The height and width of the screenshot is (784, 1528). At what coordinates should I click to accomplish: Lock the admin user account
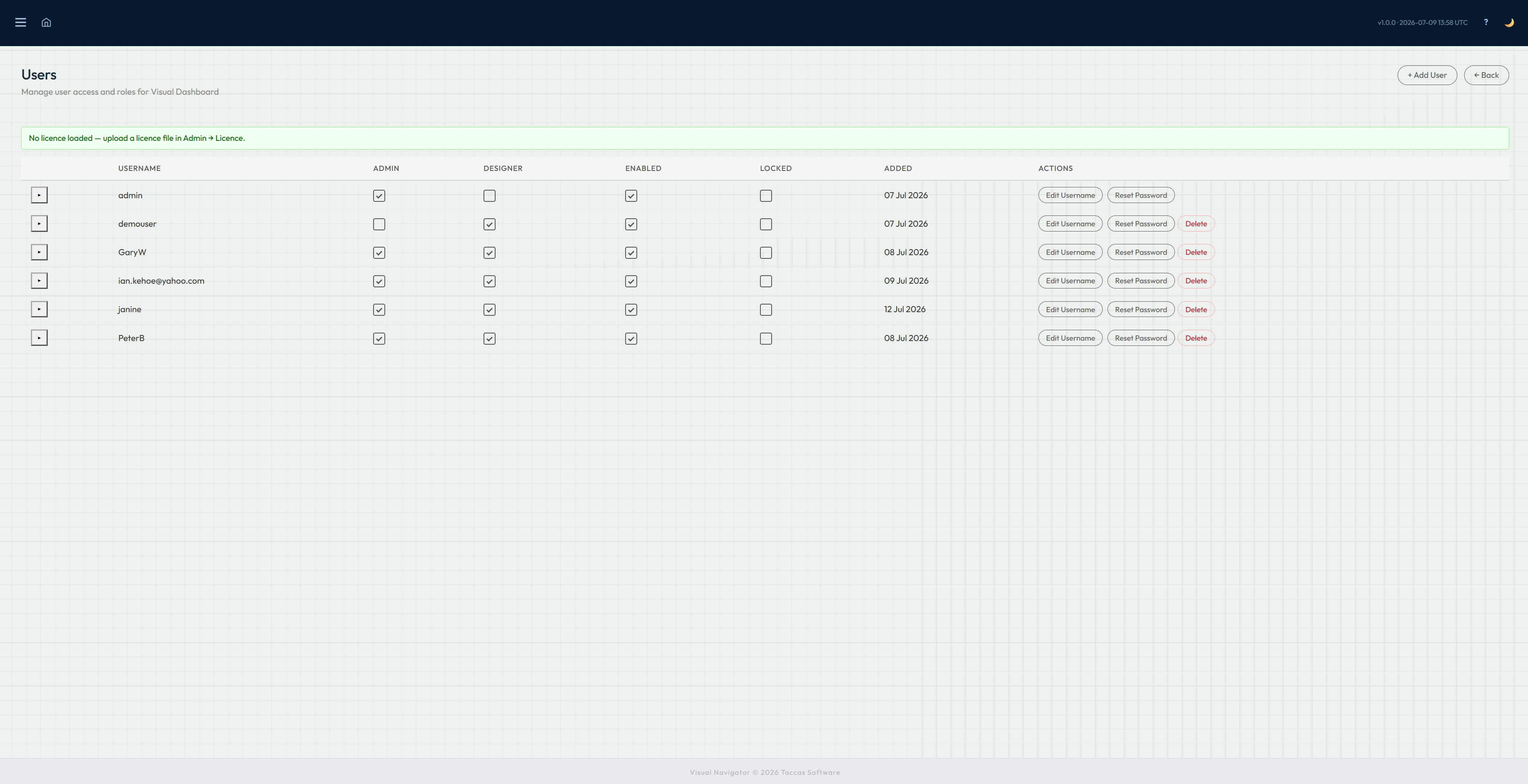[x=766, y=196]
